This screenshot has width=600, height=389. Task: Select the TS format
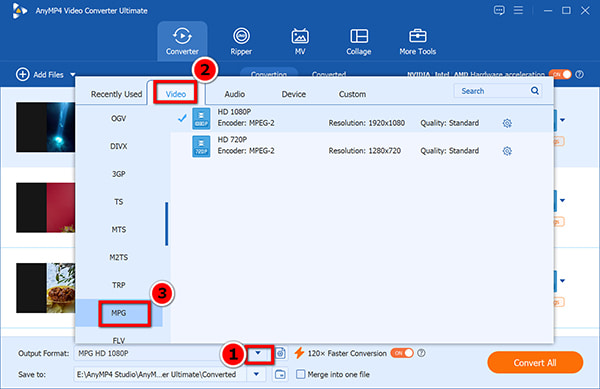pyautogui.click(x=119, y=202)
